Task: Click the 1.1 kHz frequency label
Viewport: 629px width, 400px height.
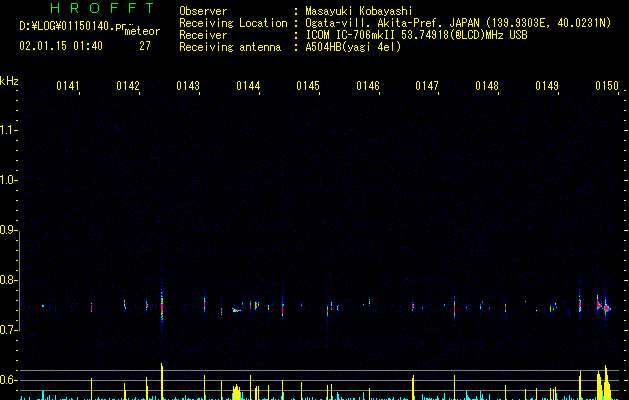Action: (8, 130)
